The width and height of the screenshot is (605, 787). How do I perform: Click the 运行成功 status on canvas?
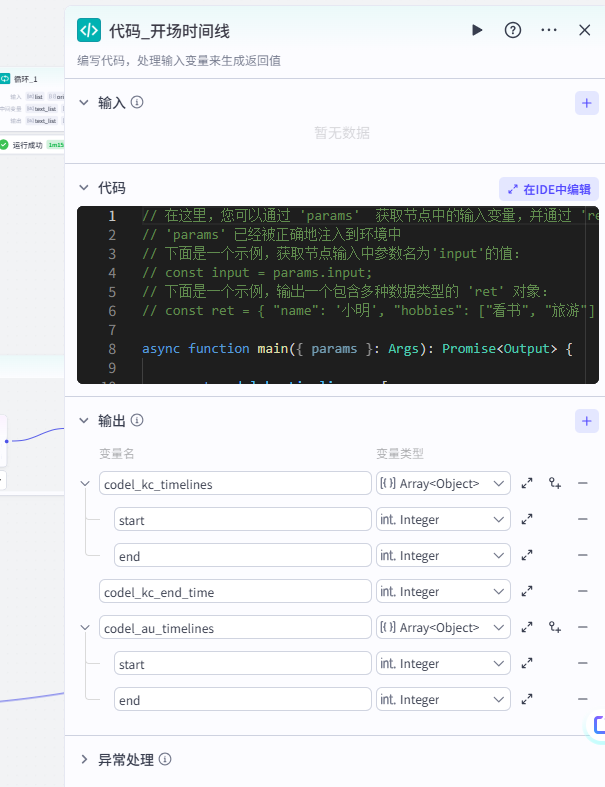27,145
